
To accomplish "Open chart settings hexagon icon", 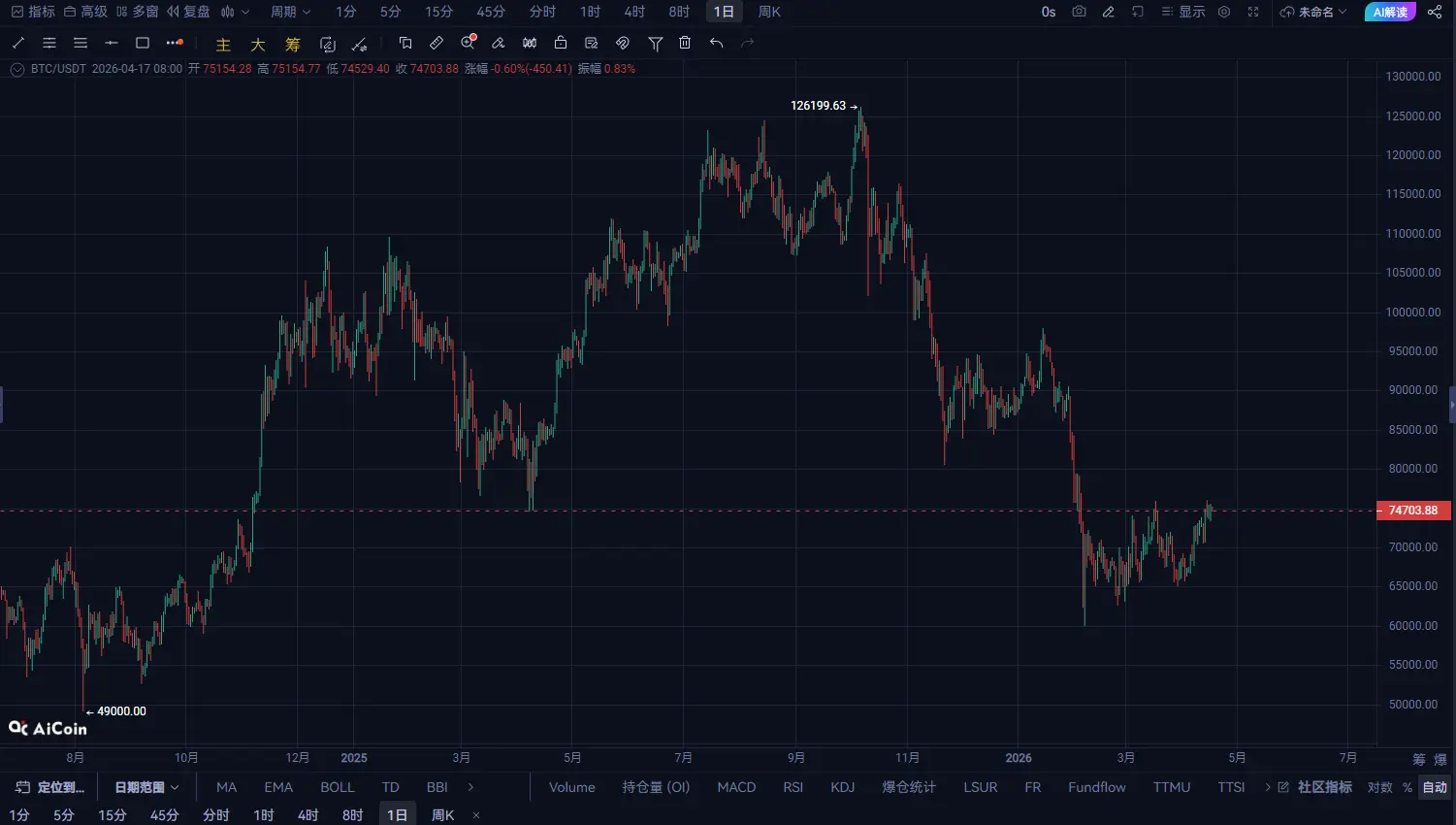I will click(1224, 12).
